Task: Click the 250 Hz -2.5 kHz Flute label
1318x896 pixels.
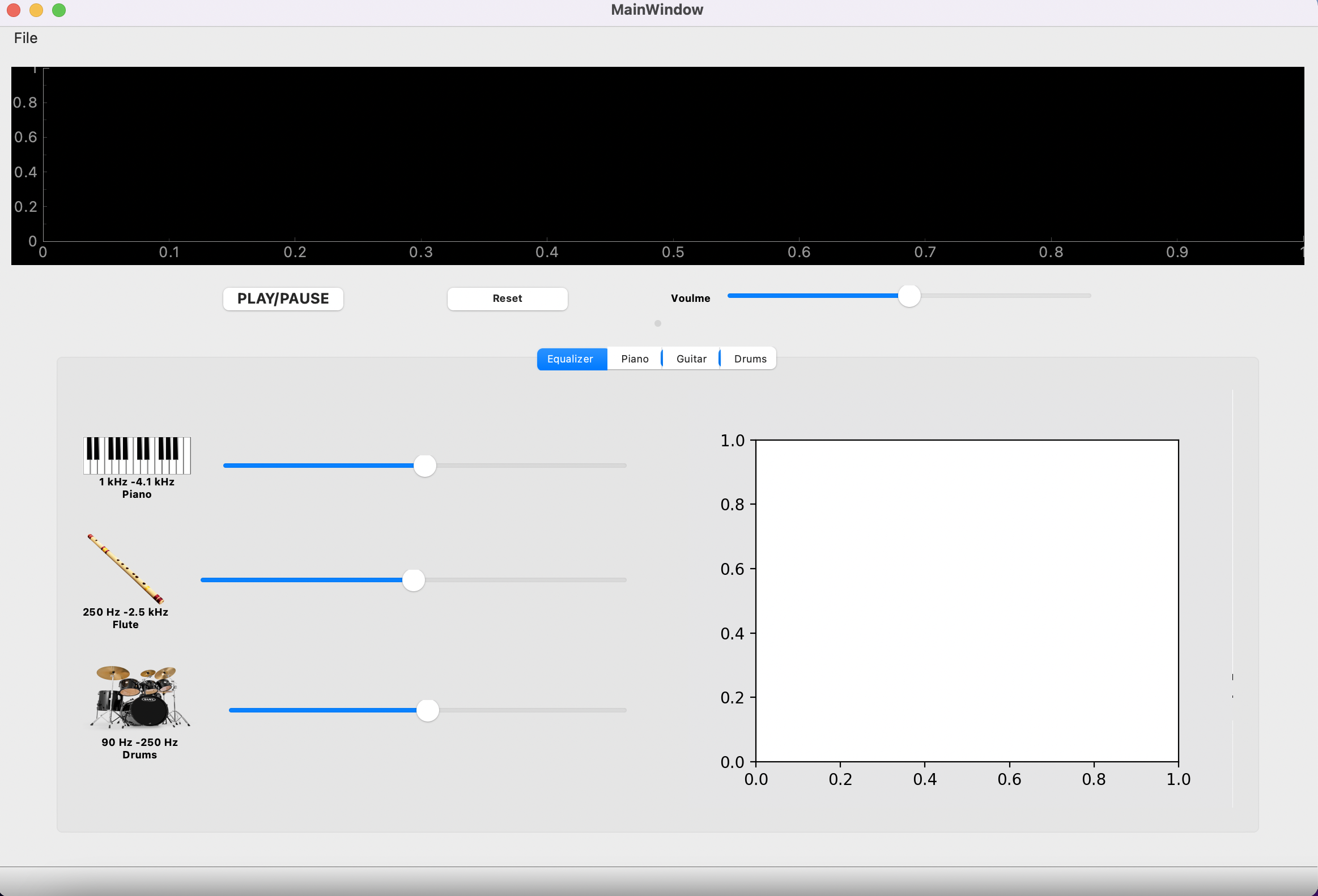Action: tap(125, 618)
